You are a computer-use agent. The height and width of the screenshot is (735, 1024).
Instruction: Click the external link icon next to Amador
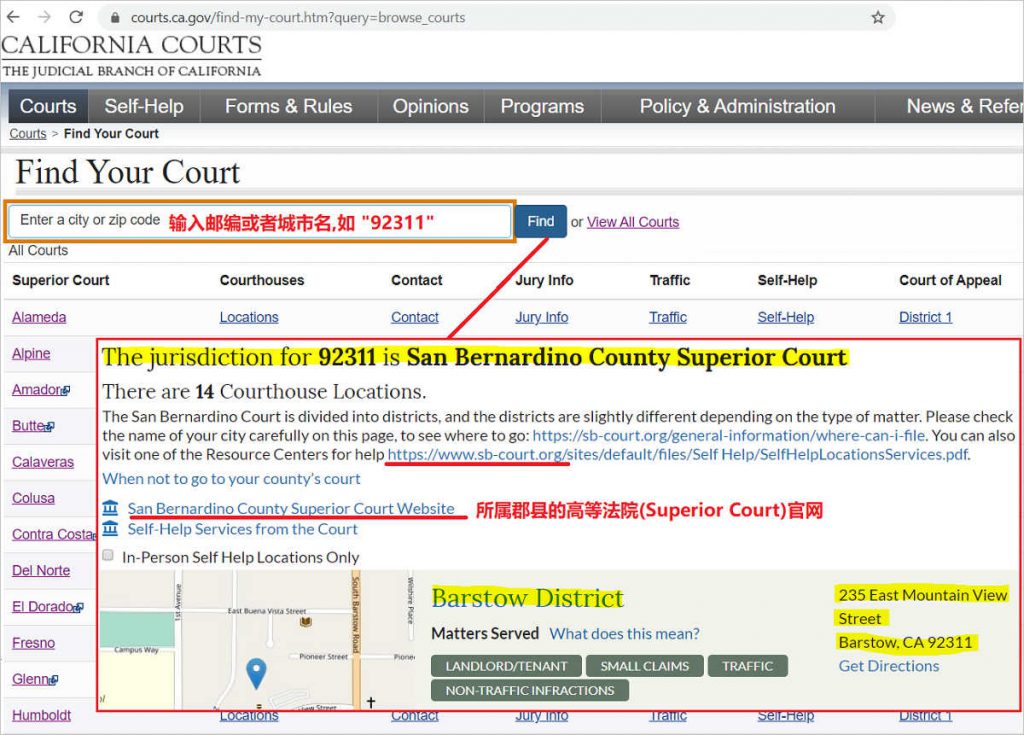point(65,391)
